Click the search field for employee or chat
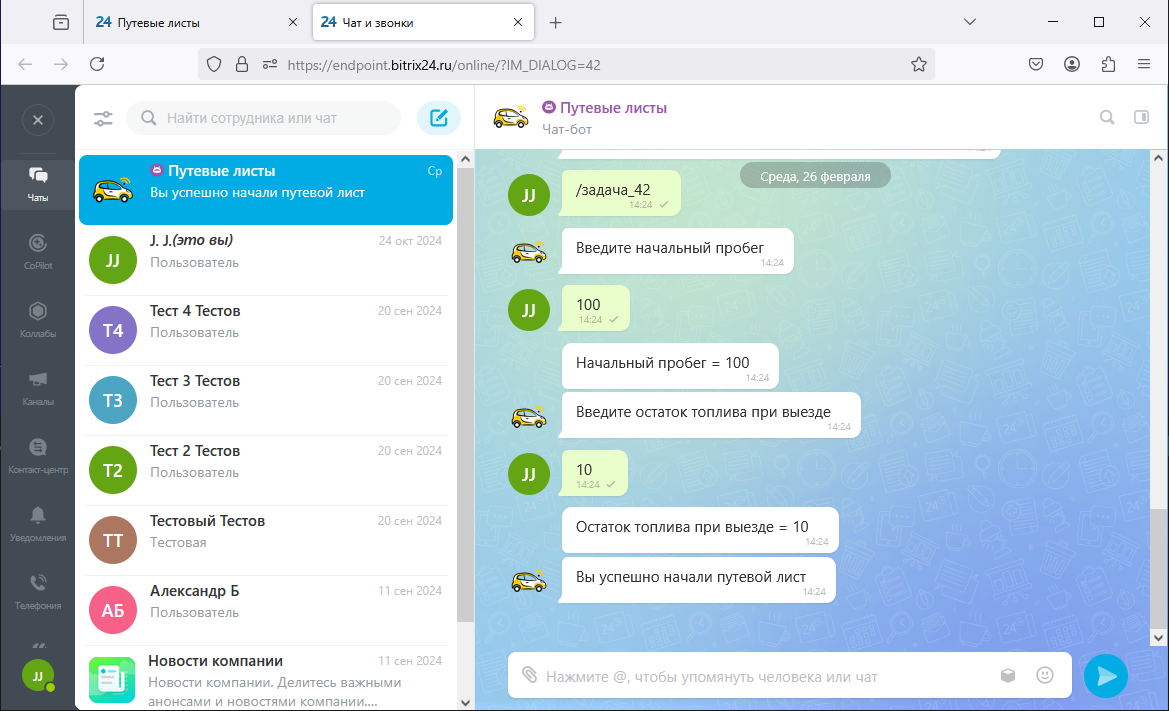The height and width of the screenshot is (711, 1169). [x=264, y=118]
